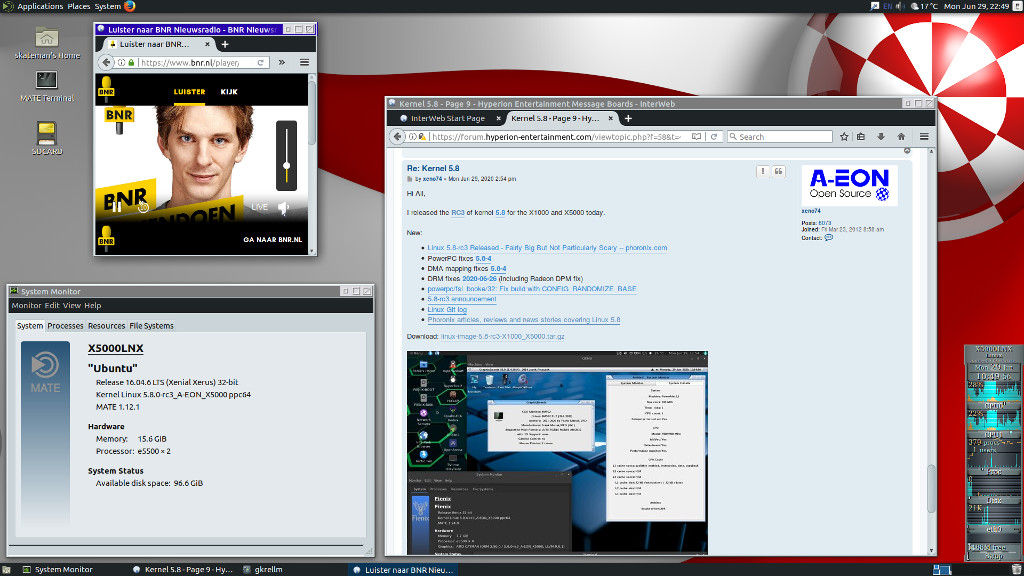Click the RC3 link in the post
Image resolution: width=1024 pixels, height=576 pixels.
(458, 213)
